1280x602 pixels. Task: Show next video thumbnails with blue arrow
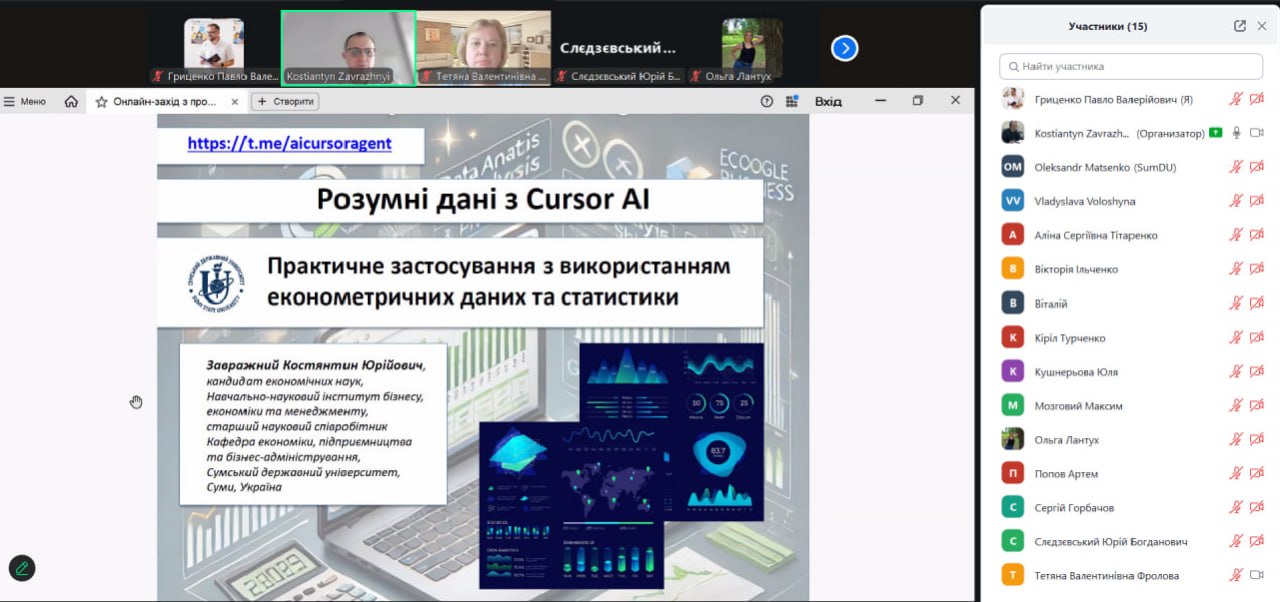click(x=845, y=48)
